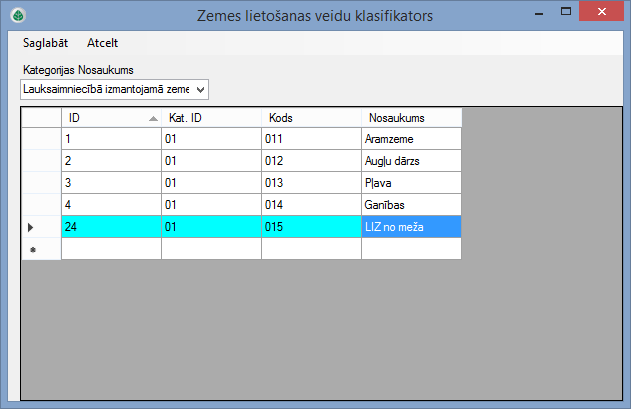Select the Aramzeme row via row header
This screenshot has width=631, height=409.
(x=41, y=139)
